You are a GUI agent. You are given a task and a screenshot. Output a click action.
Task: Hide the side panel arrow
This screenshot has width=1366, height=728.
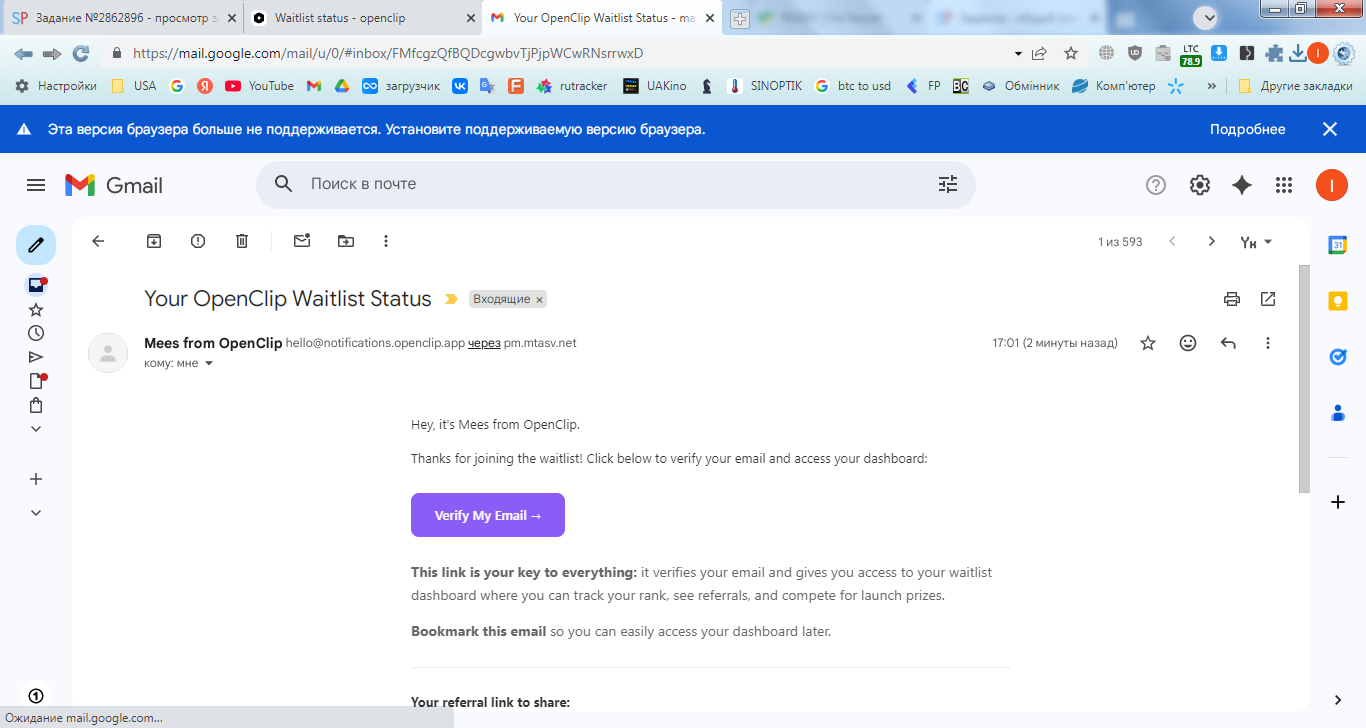point(1338,699)
